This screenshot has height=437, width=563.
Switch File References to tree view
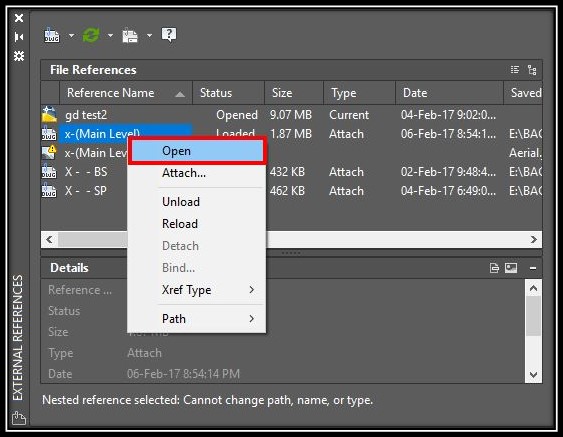coord(532,70)
